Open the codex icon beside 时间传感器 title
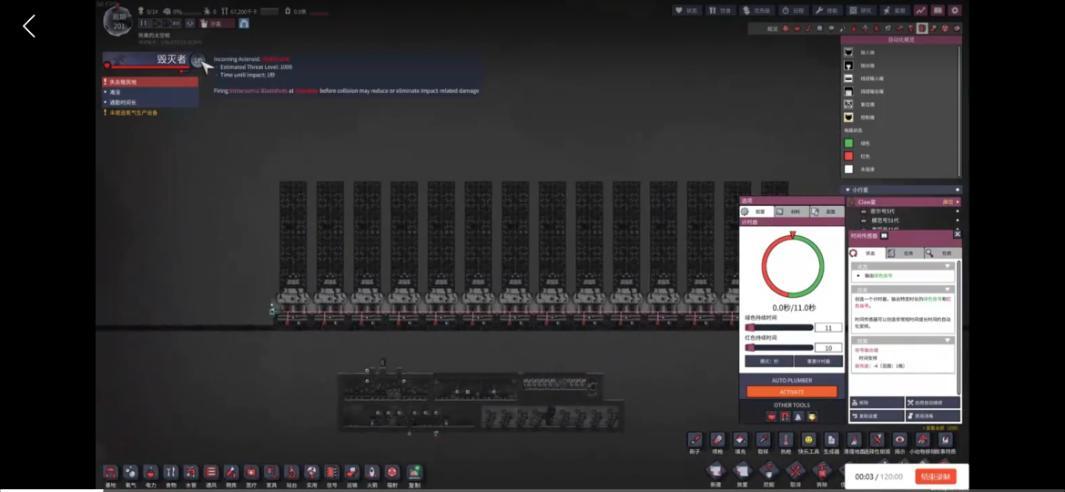 tap(884, 236)
